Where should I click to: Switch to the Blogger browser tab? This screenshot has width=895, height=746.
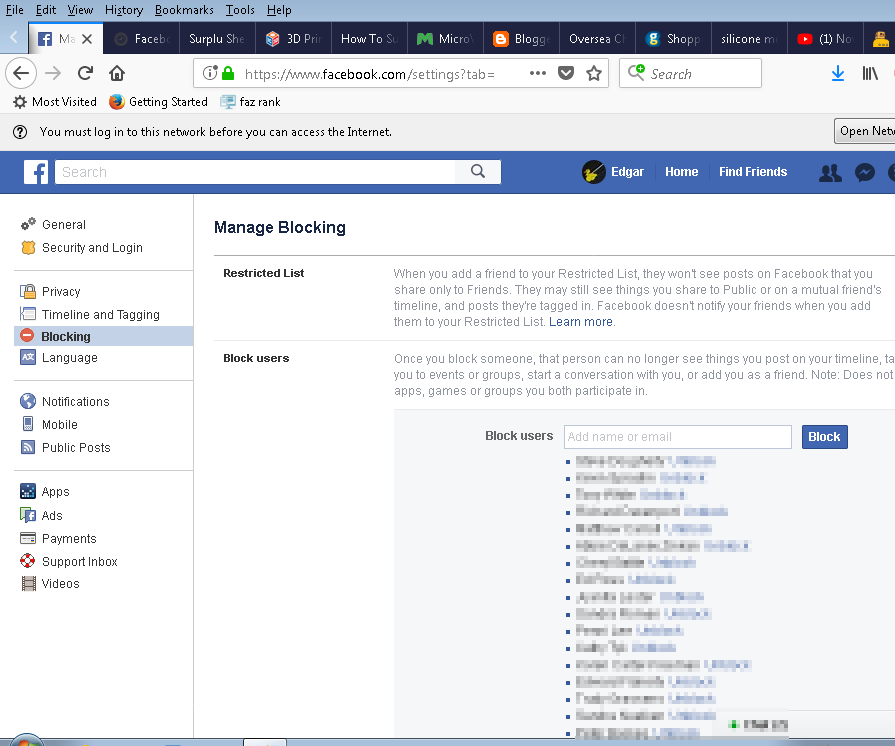(521, 38)
